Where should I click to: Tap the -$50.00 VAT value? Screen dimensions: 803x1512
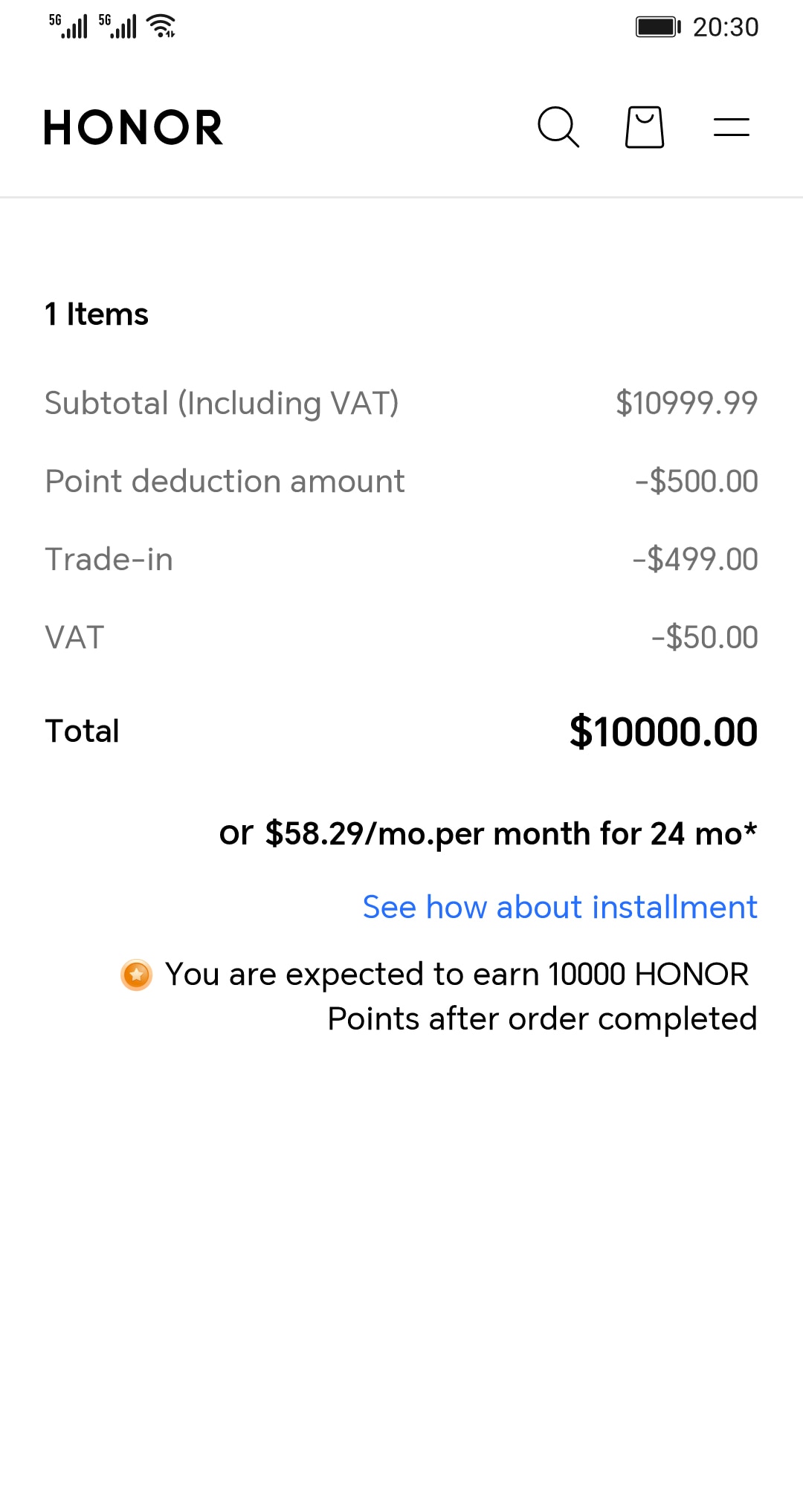click(x=704, y=637)
